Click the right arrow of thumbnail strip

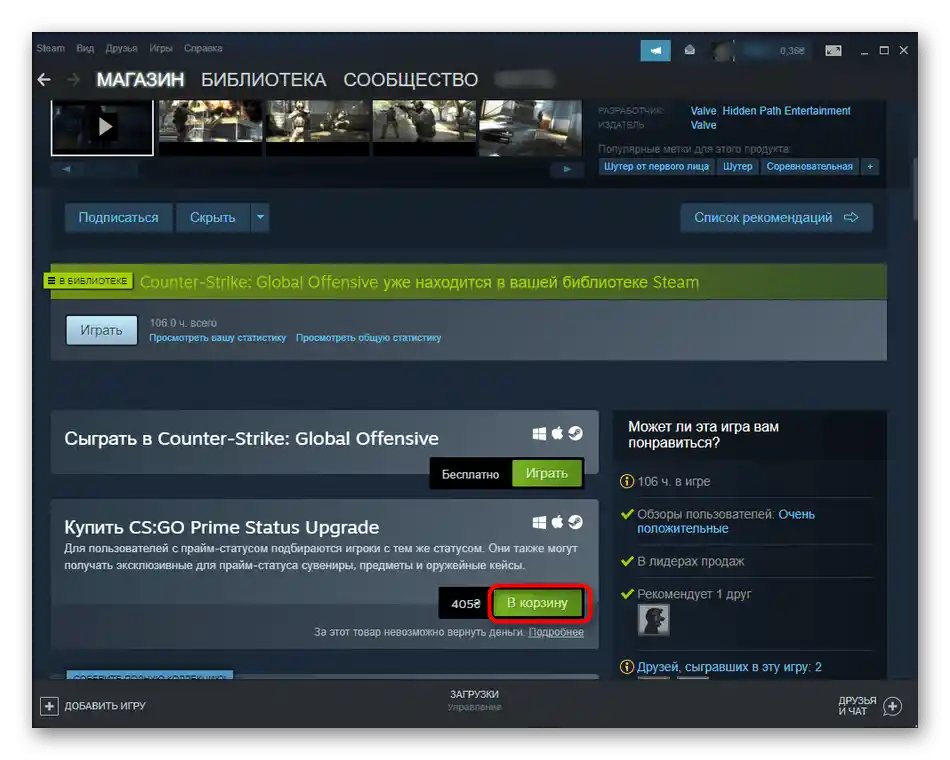tap(567, 169)
